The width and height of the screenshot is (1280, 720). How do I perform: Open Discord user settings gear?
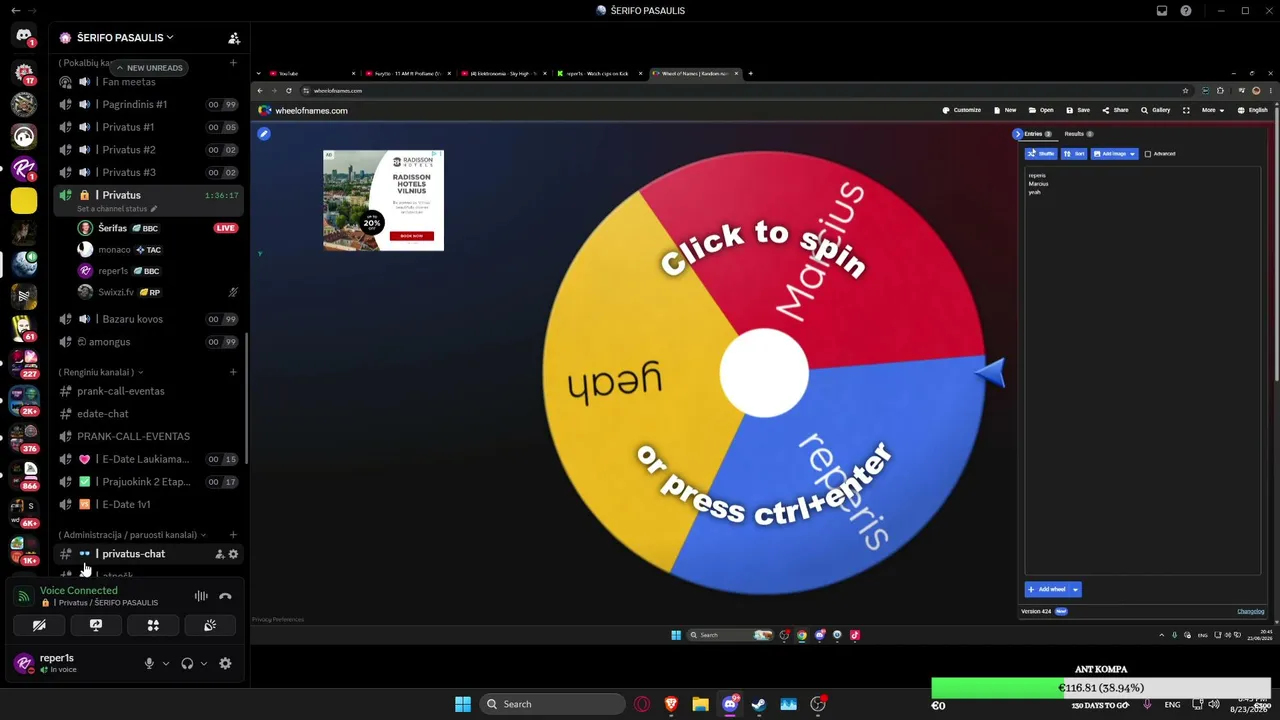[225, 663]
